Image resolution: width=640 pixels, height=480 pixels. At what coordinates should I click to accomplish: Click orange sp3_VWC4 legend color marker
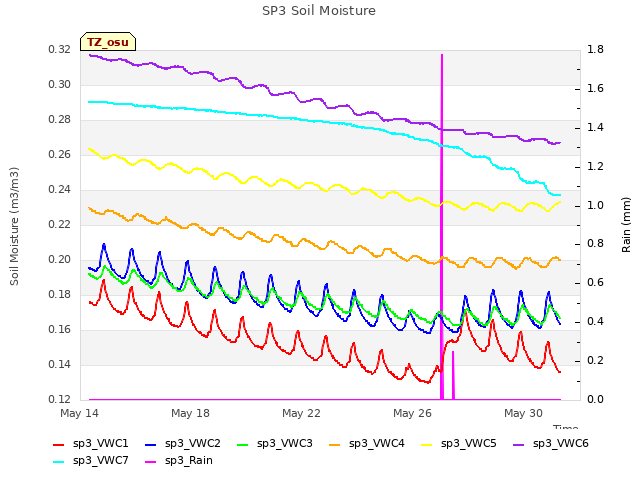335,444
